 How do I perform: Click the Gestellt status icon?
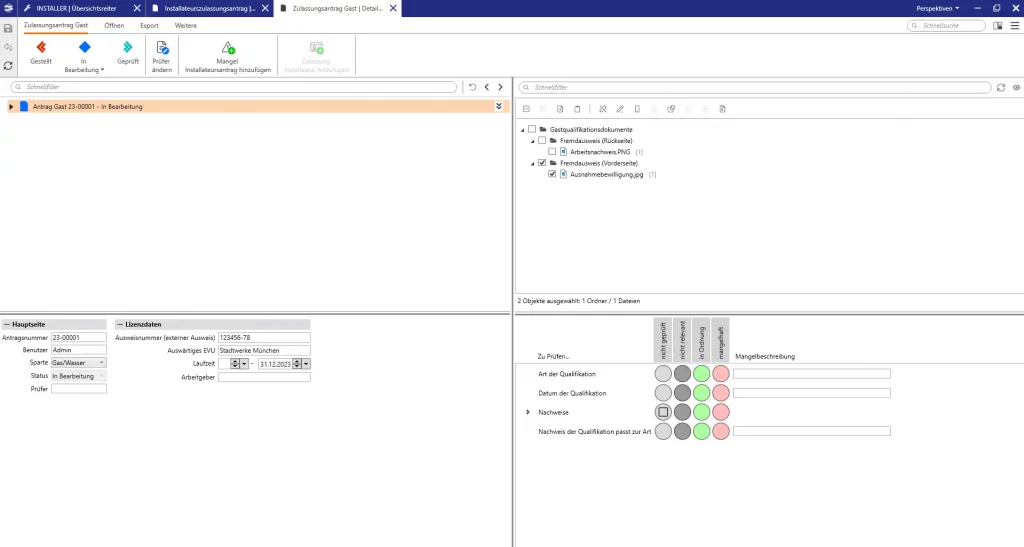point(41,47)
